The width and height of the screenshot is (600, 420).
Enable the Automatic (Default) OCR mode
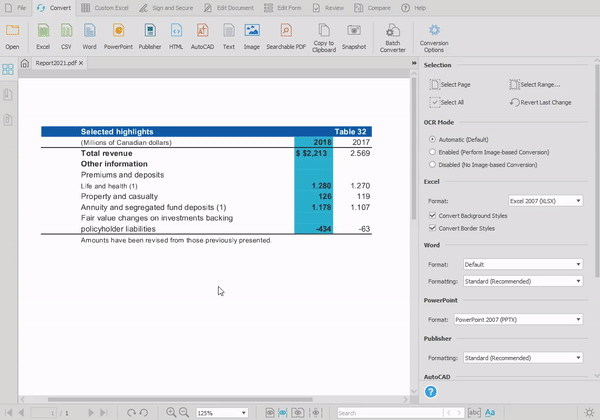pyautogui.click(x=432, y=138)
